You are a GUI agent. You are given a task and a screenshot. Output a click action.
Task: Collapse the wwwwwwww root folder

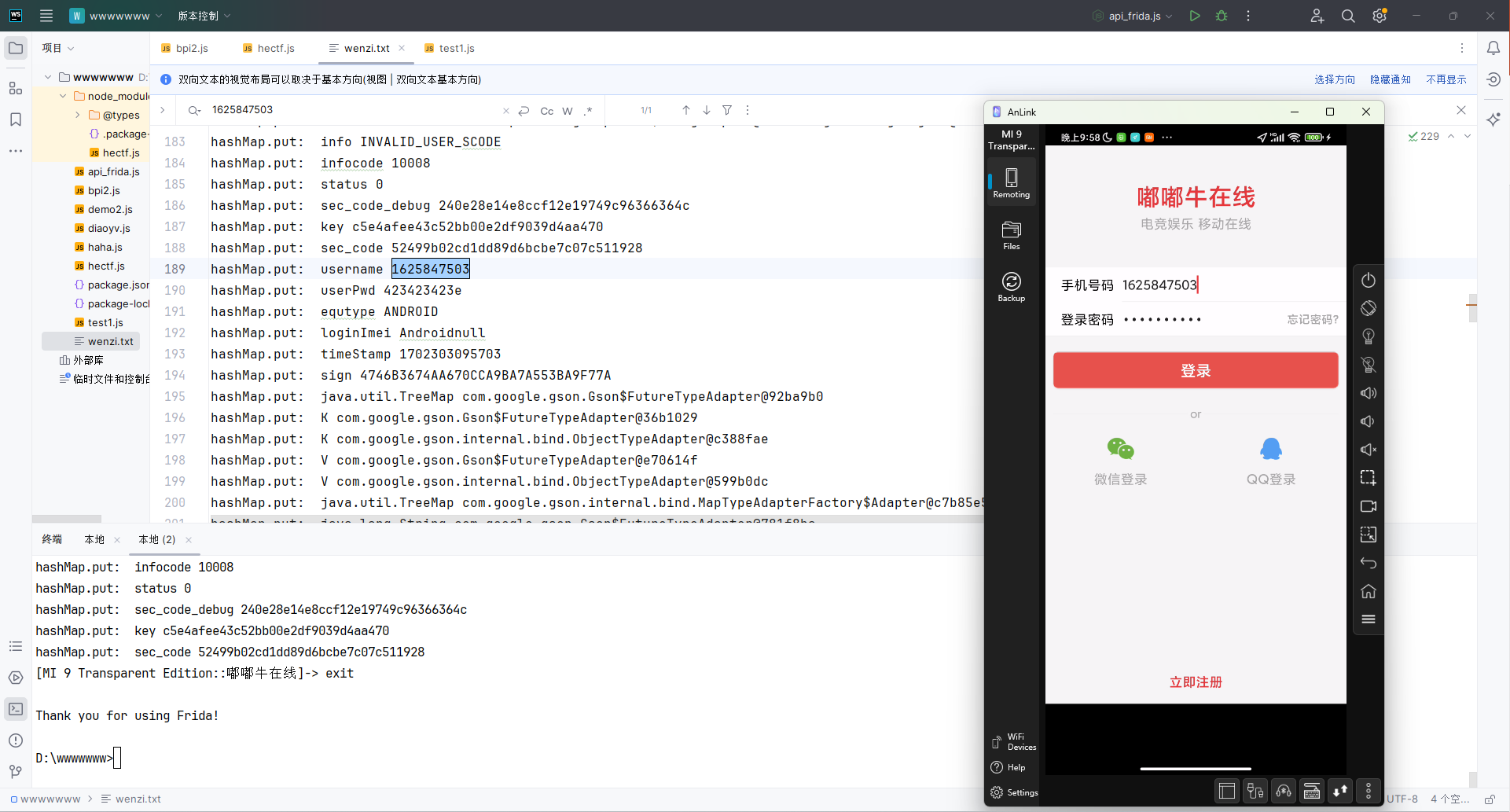coord(48,77)
